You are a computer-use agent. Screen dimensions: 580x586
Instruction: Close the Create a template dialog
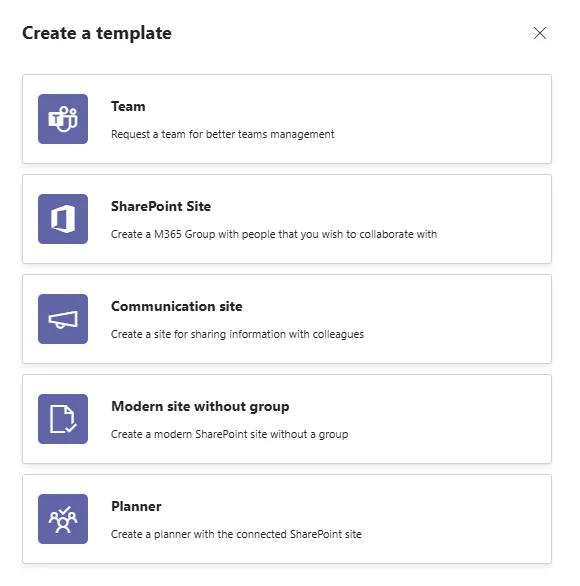point(540,33)
